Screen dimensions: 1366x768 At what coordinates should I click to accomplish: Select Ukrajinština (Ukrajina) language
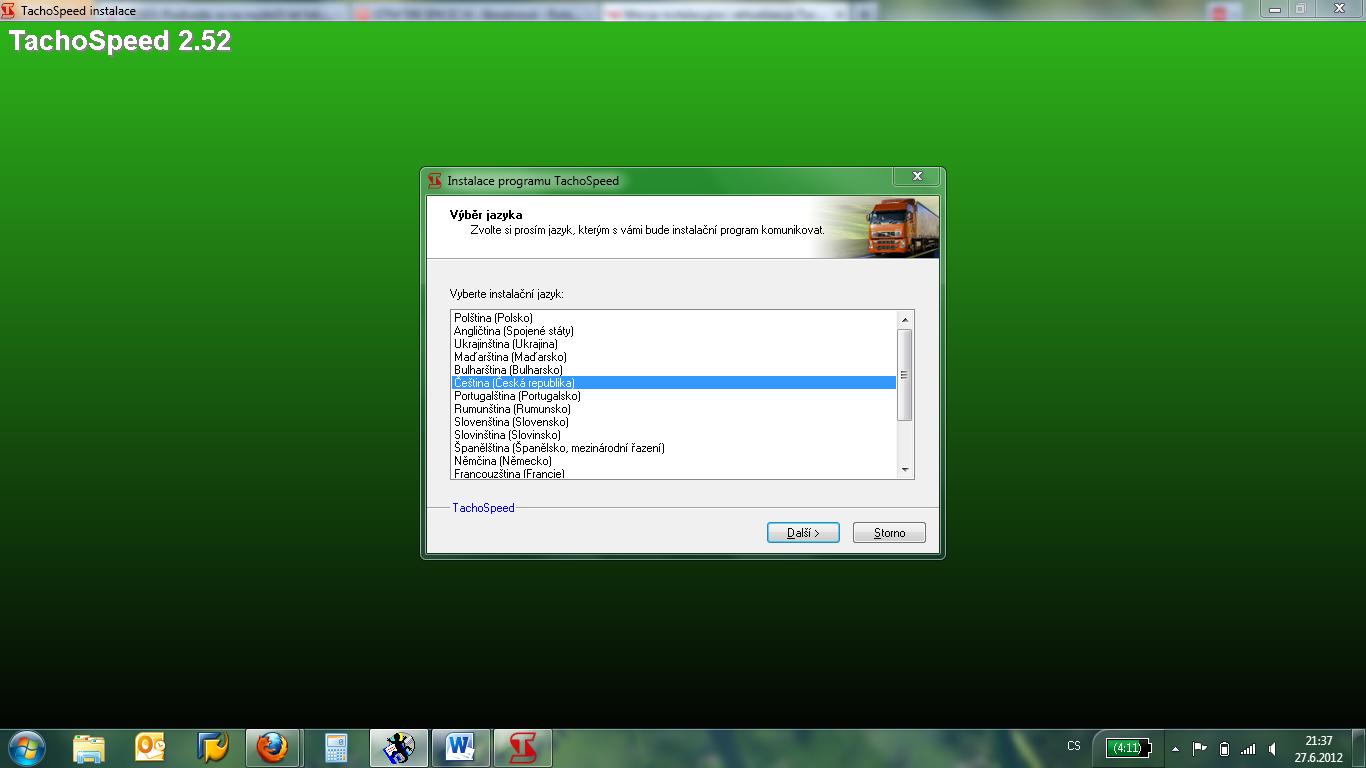(x=673, y=344)
